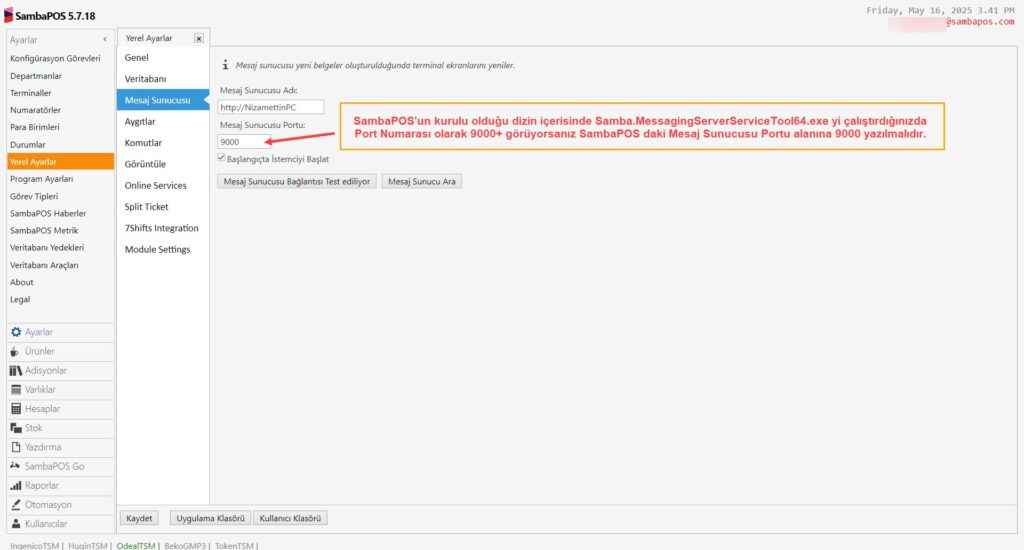Viewport: 1024px width, 550px height.
Task: Open Uygulama Klasörü folder button
Action: [210, 518]
